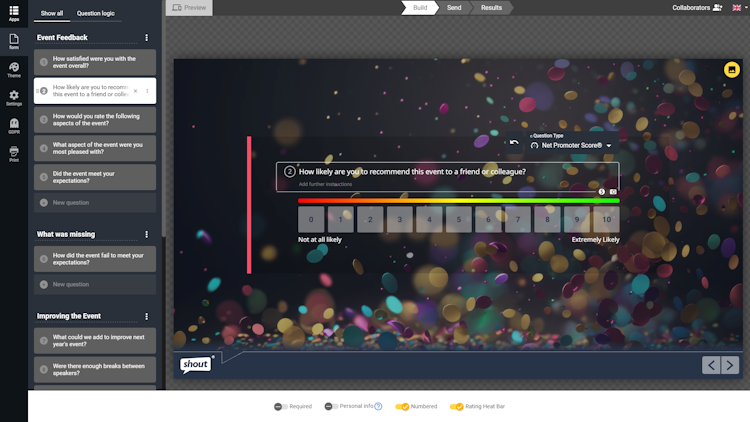The image size is (750, 422).
Task: Delete question 2 with the X icon
Action: click(x=135, y=91)
